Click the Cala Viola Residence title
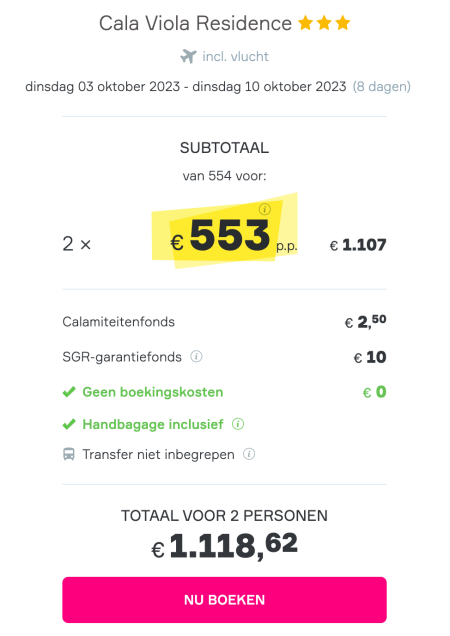Viewport: 450px width, 636px height. (x=195, y=24)
